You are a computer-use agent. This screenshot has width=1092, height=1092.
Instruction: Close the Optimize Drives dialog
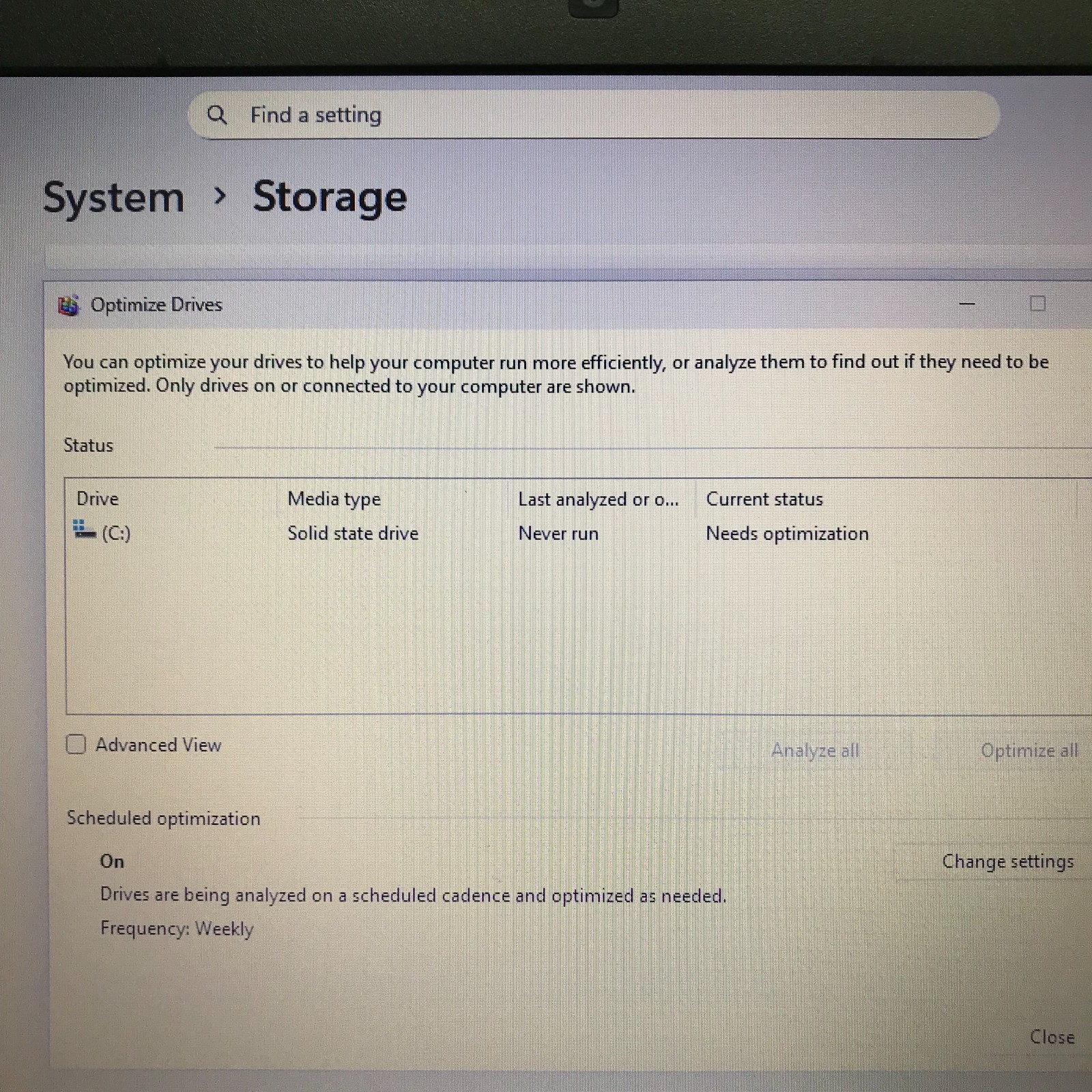coord(1052,1037)
